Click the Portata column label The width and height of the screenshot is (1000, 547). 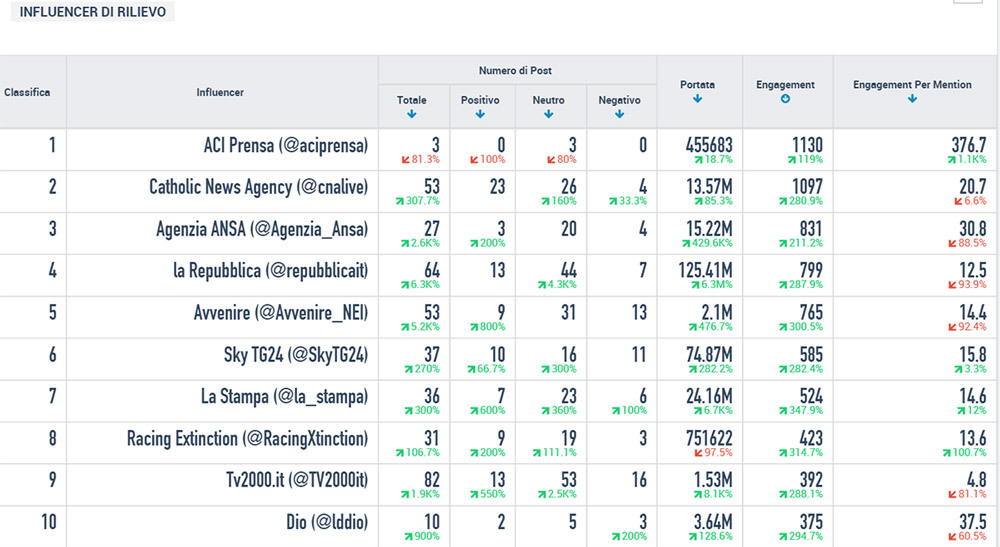point(697,84)
